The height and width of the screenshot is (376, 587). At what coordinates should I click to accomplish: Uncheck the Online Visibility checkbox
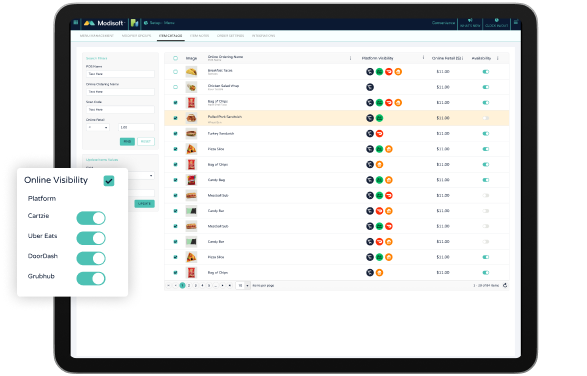tap(109, 181)
